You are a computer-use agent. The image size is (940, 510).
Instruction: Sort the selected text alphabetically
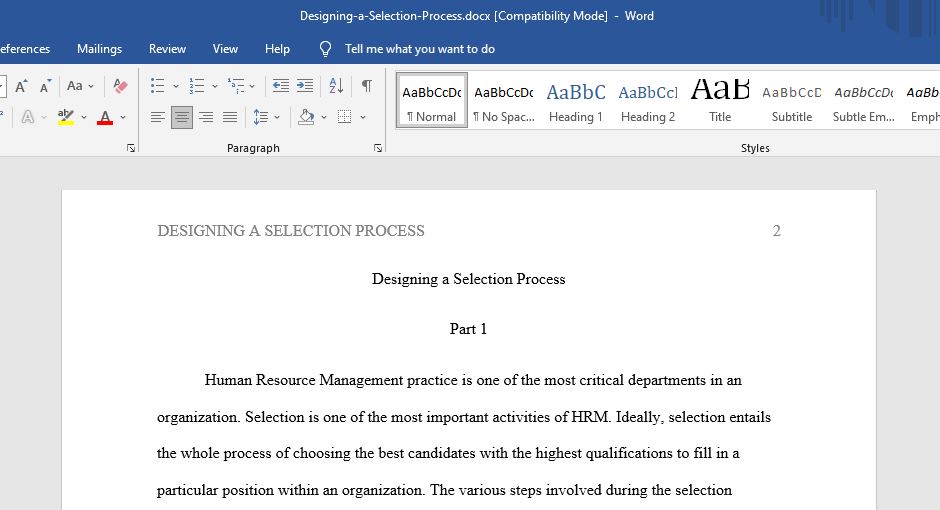[x=336, y=86]
